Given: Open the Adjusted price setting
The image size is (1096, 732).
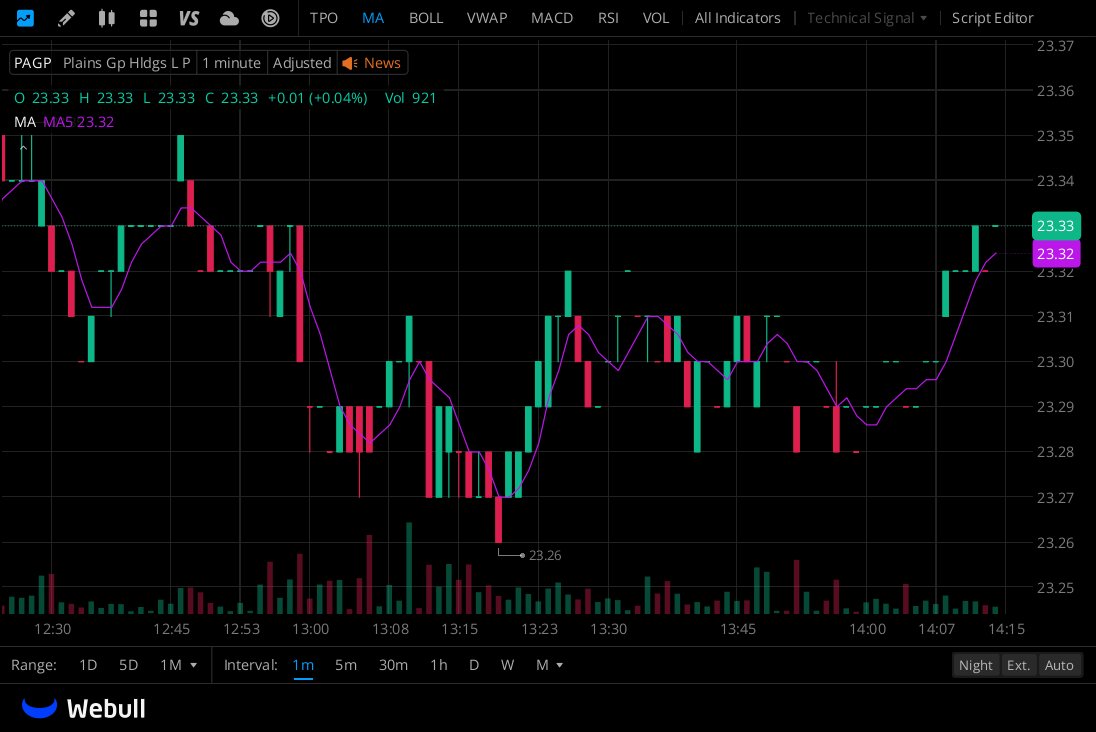Looking at the screenshot, I should (x=302, y=63).
